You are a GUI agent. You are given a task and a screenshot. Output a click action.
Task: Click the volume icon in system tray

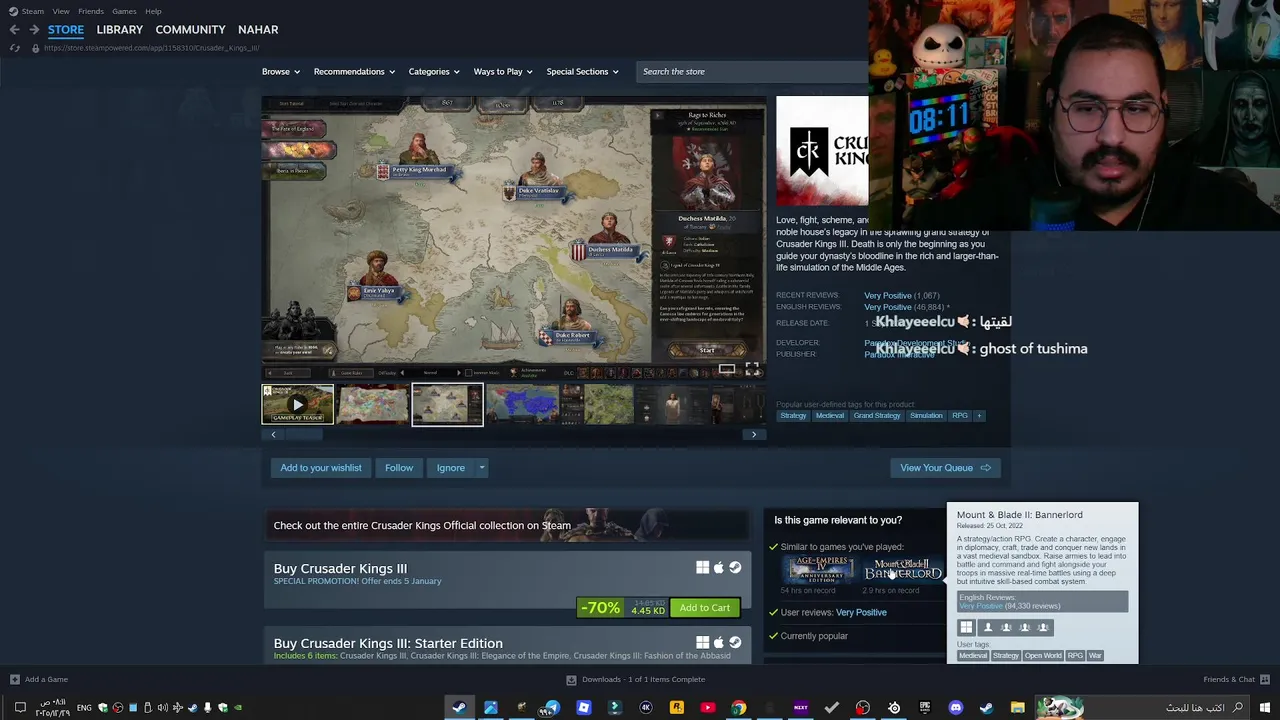pos(163,707)
